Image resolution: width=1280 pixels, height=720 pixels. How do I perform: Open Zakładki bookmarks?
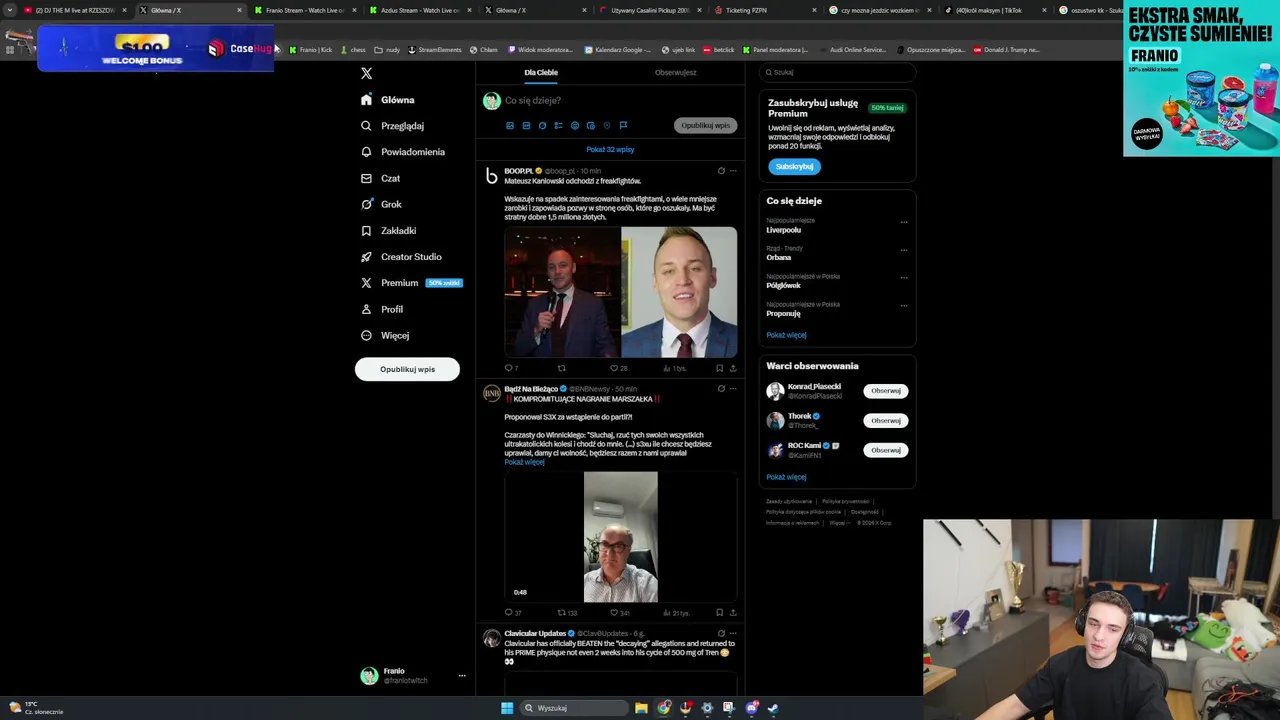pyautogui.click(x=388, y=230)
